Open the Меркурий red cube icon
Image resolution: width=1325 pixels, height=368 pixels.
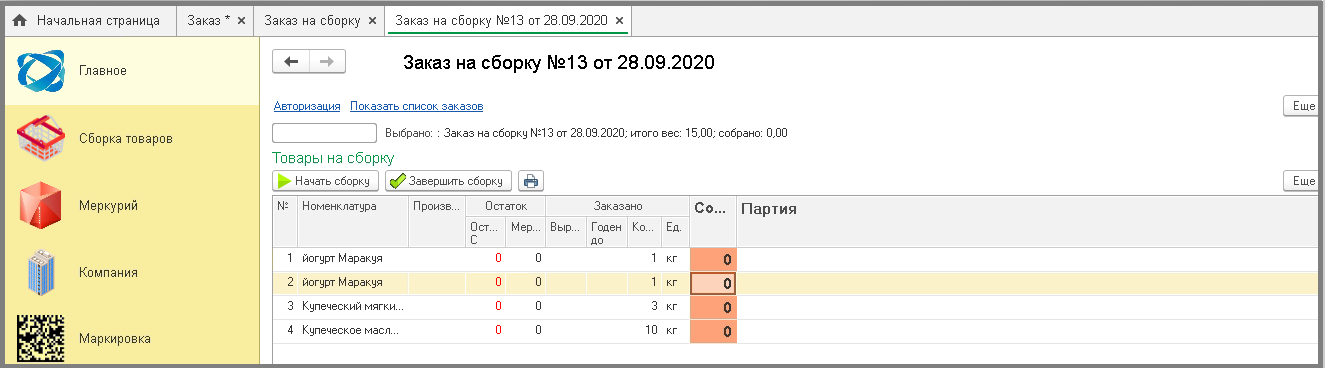pos(41,205)
